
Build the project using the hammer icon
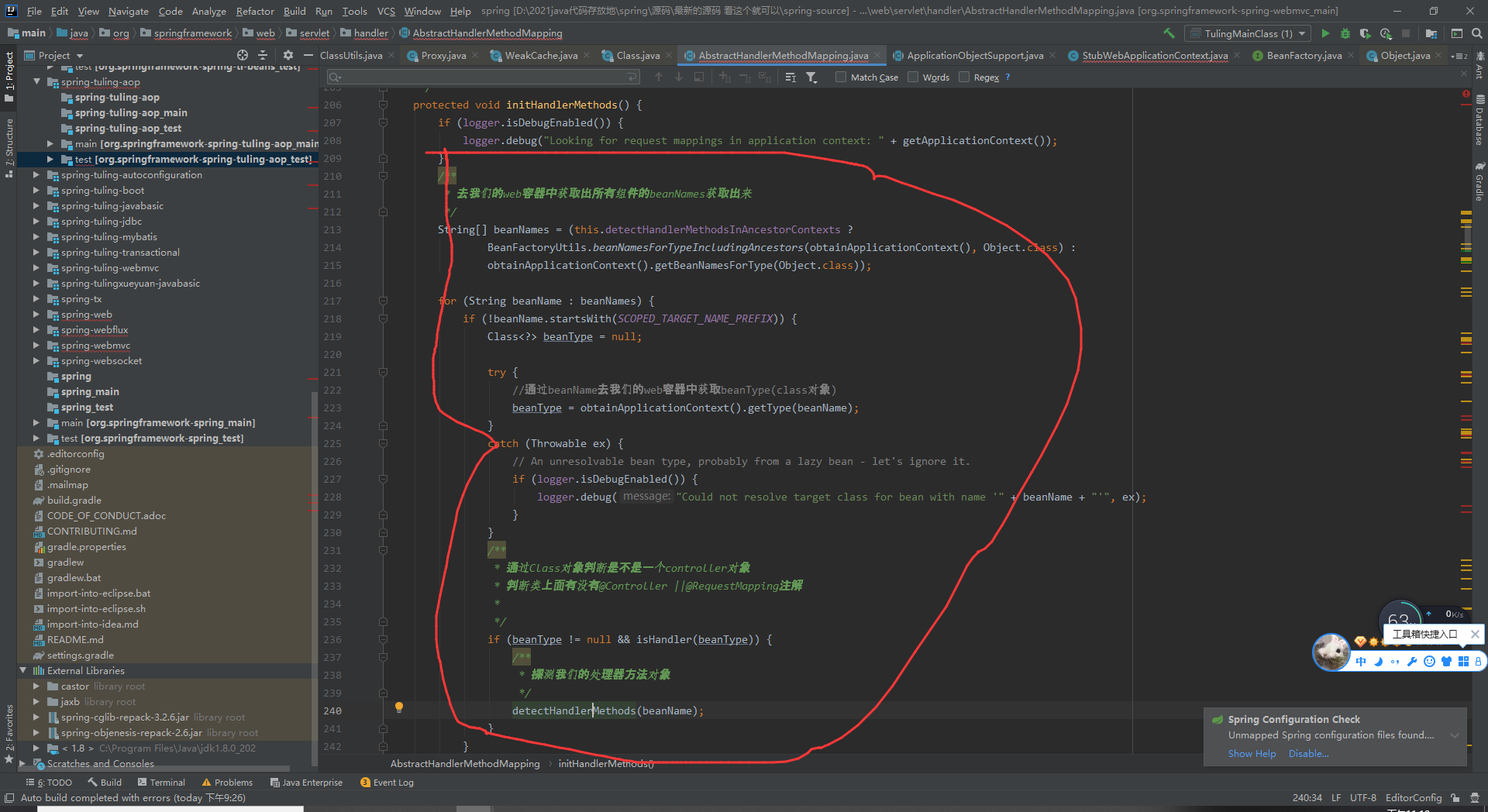1169,33
